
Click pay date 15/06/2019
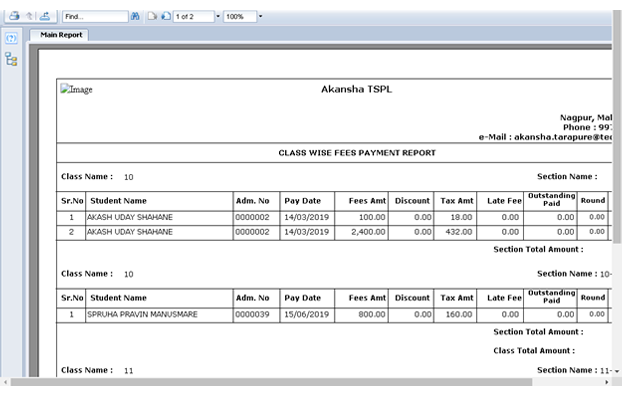[x=307, y=314]
